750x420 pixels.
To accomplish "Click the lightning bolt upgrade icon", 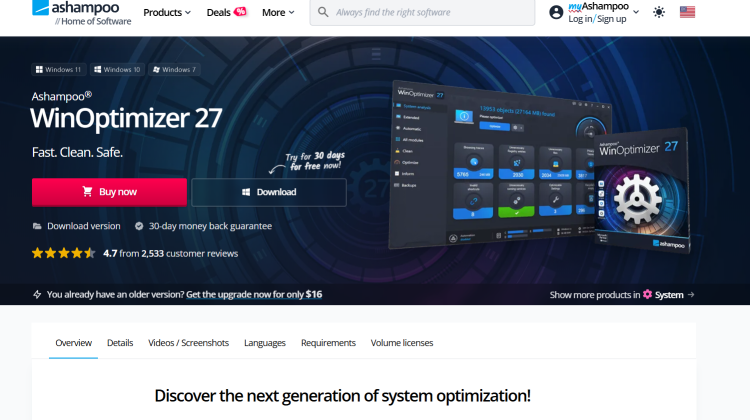I will (x=37, y=294).
